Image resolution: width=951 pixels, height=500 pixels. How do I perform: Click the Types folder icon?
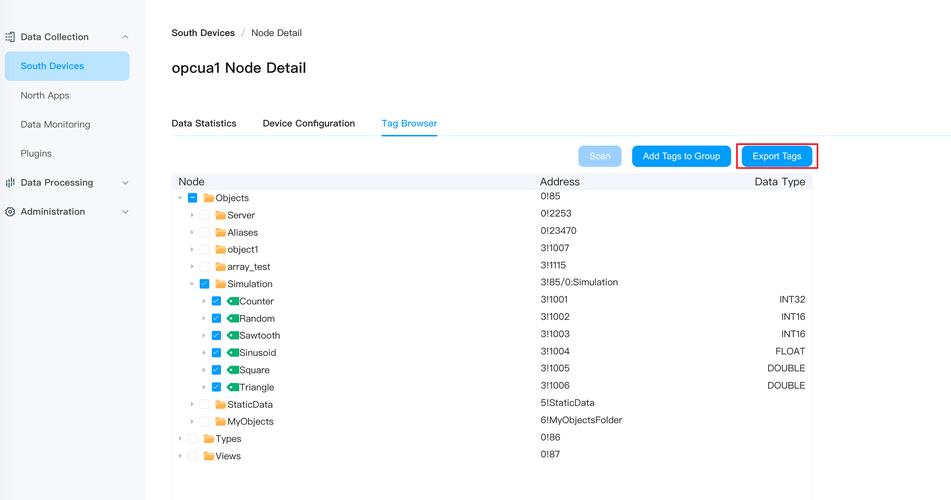click(x=208, y=439)
